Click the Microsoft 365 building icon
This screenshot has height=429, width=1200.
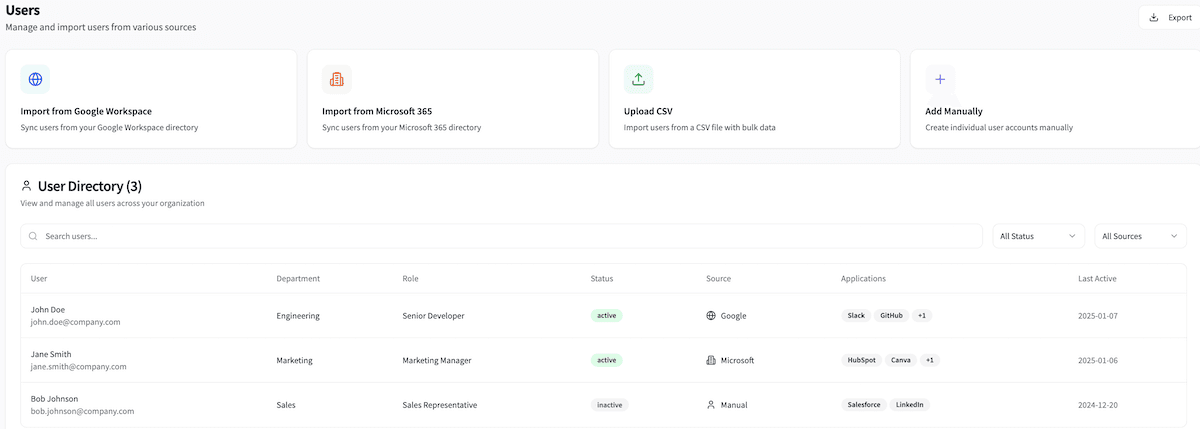337,79
